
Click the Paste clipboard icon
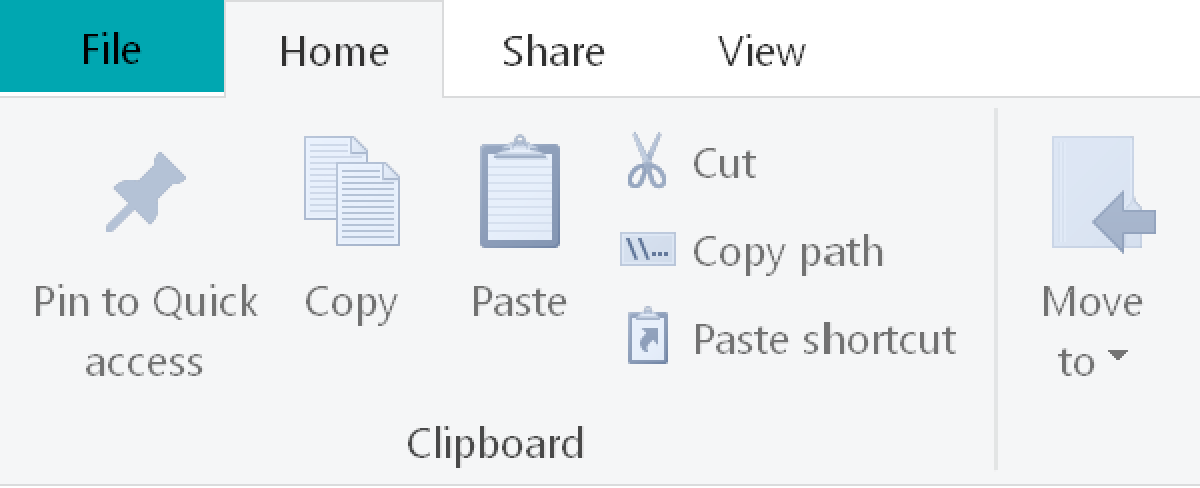pyautogui.click(x=519, y=192)
